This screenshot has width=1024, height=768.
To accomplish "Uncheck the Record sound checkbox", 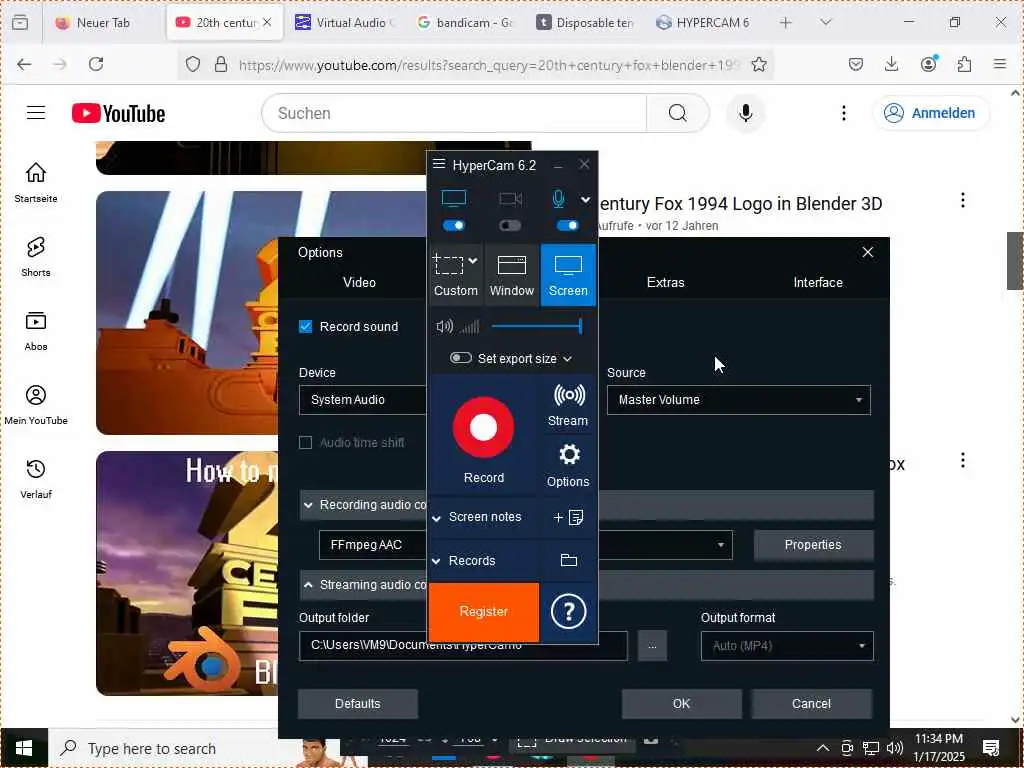I will pos(305,327).
